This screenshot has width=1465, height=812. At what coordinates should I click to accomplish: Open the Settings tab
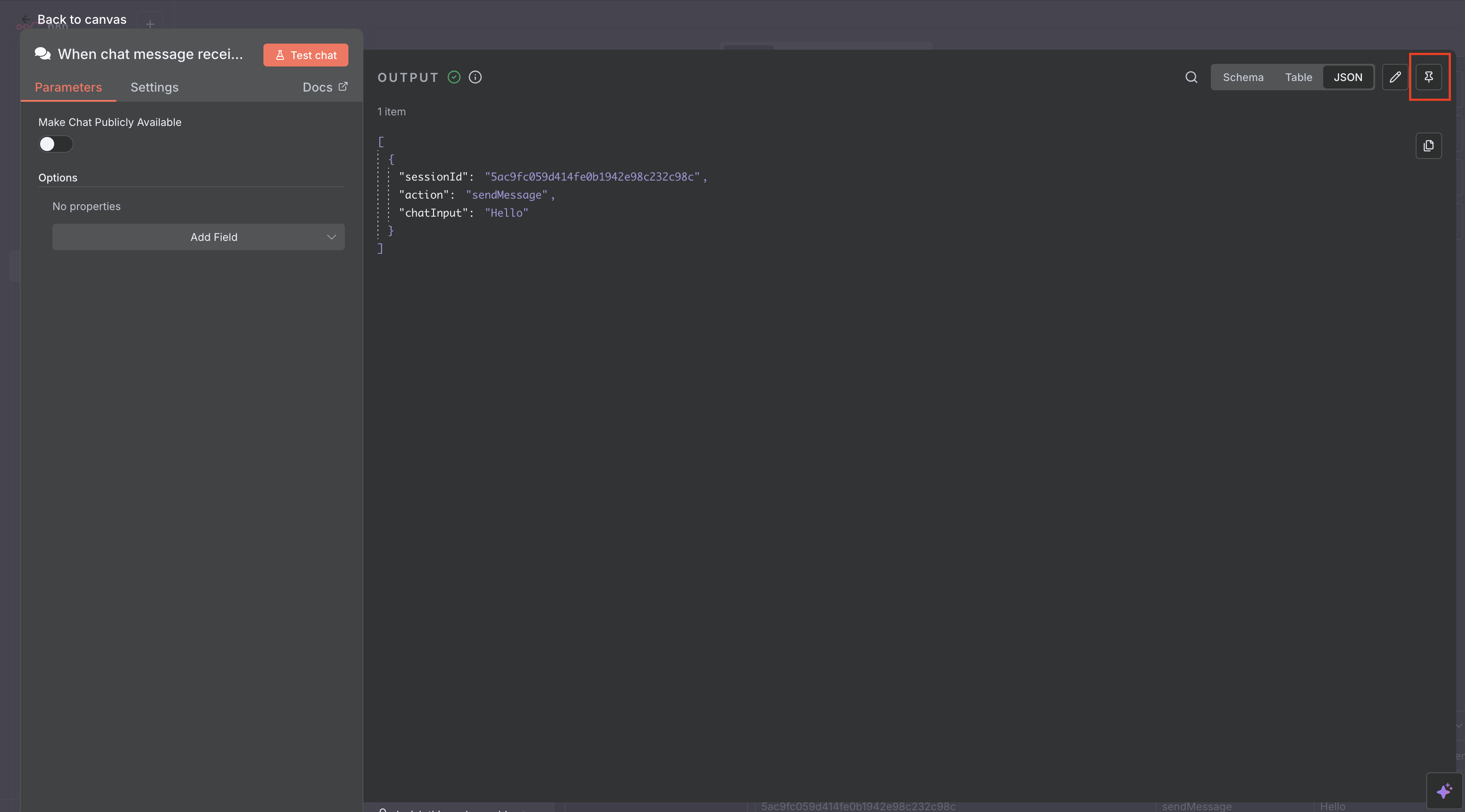[154, 88]
